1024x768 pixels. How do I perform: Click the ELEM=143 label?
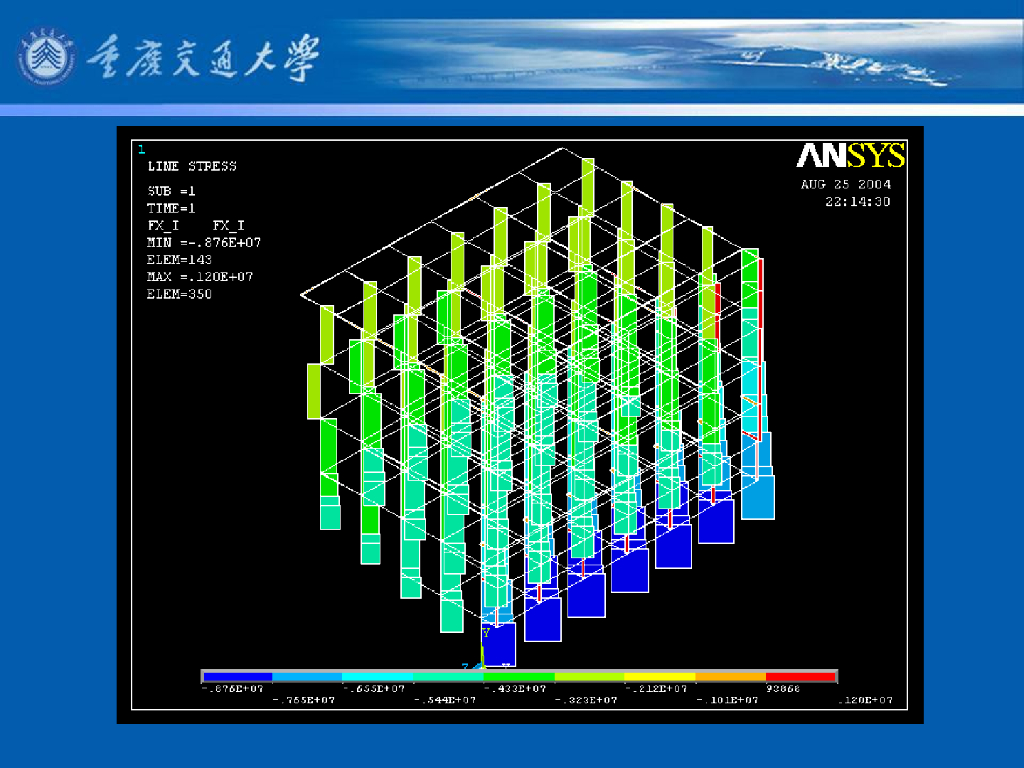[x=180, y=259]
